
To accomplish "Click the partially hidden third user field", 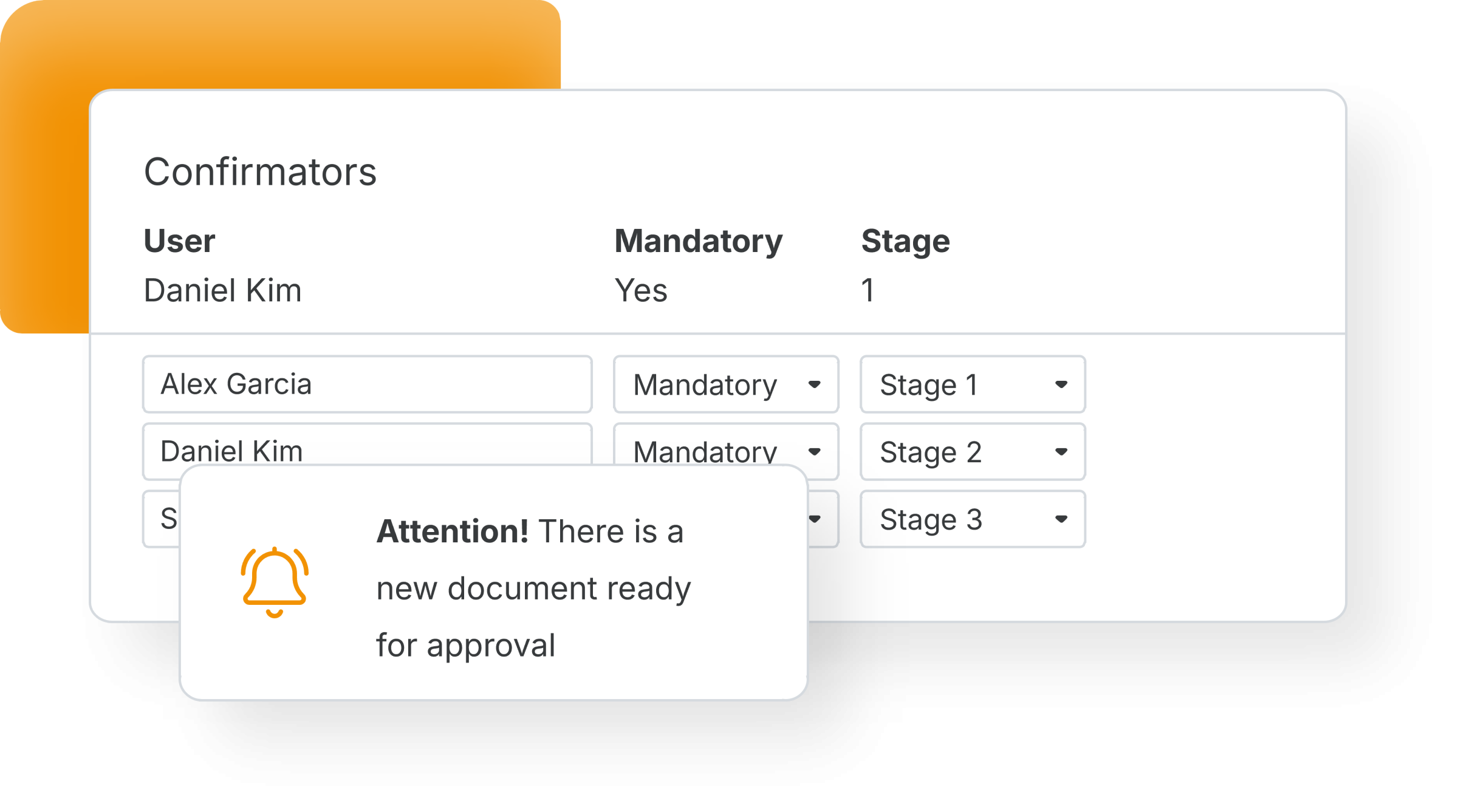I will (x=162, y=519).
